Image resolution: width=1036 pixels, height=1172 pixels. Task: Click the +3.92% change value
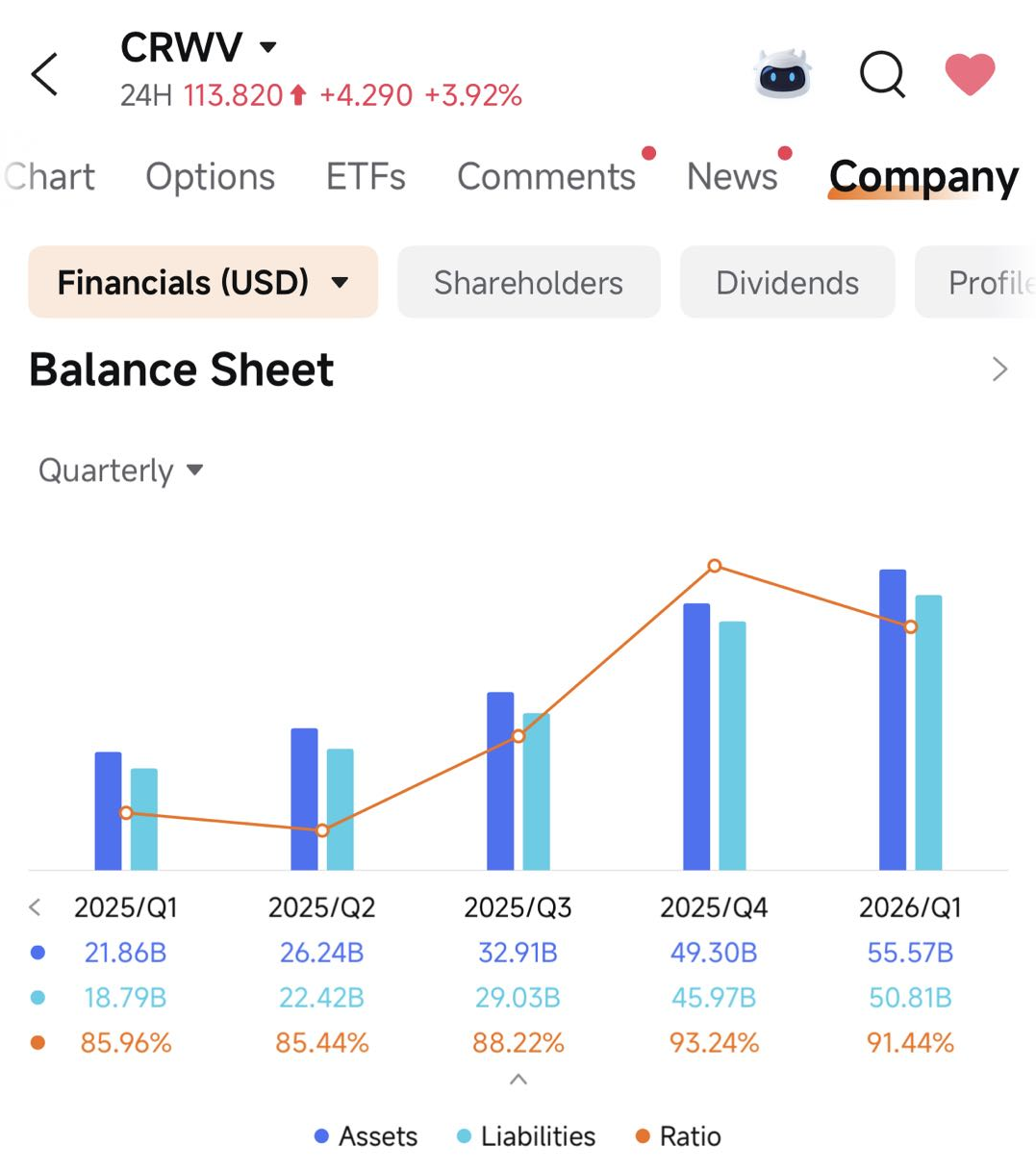click(472, 95)
